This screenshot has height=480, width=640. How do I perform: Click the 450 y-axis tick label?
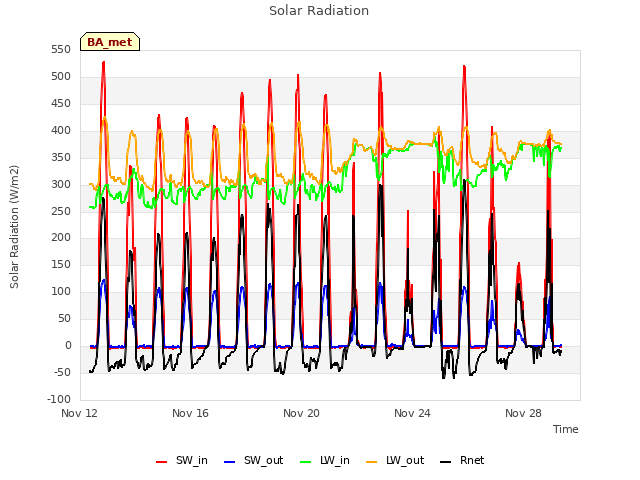pos(61,104)
